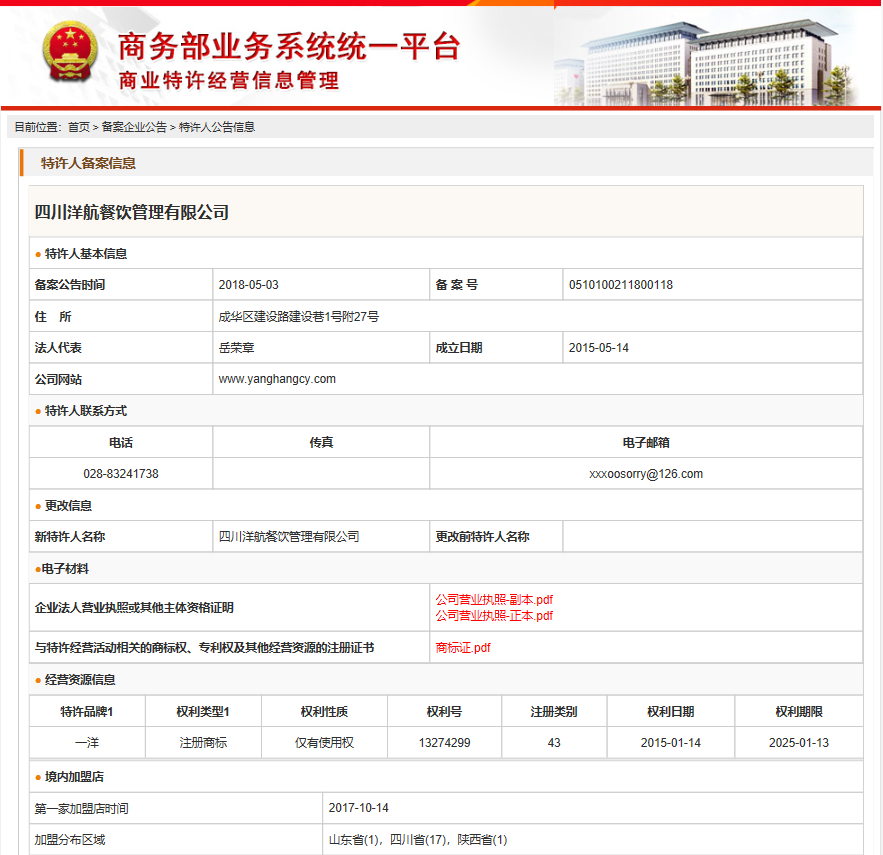The height and width of the screenshot is (855, 883).
Task: Click the national emblem logo in the header
Action: click(70, 51)
